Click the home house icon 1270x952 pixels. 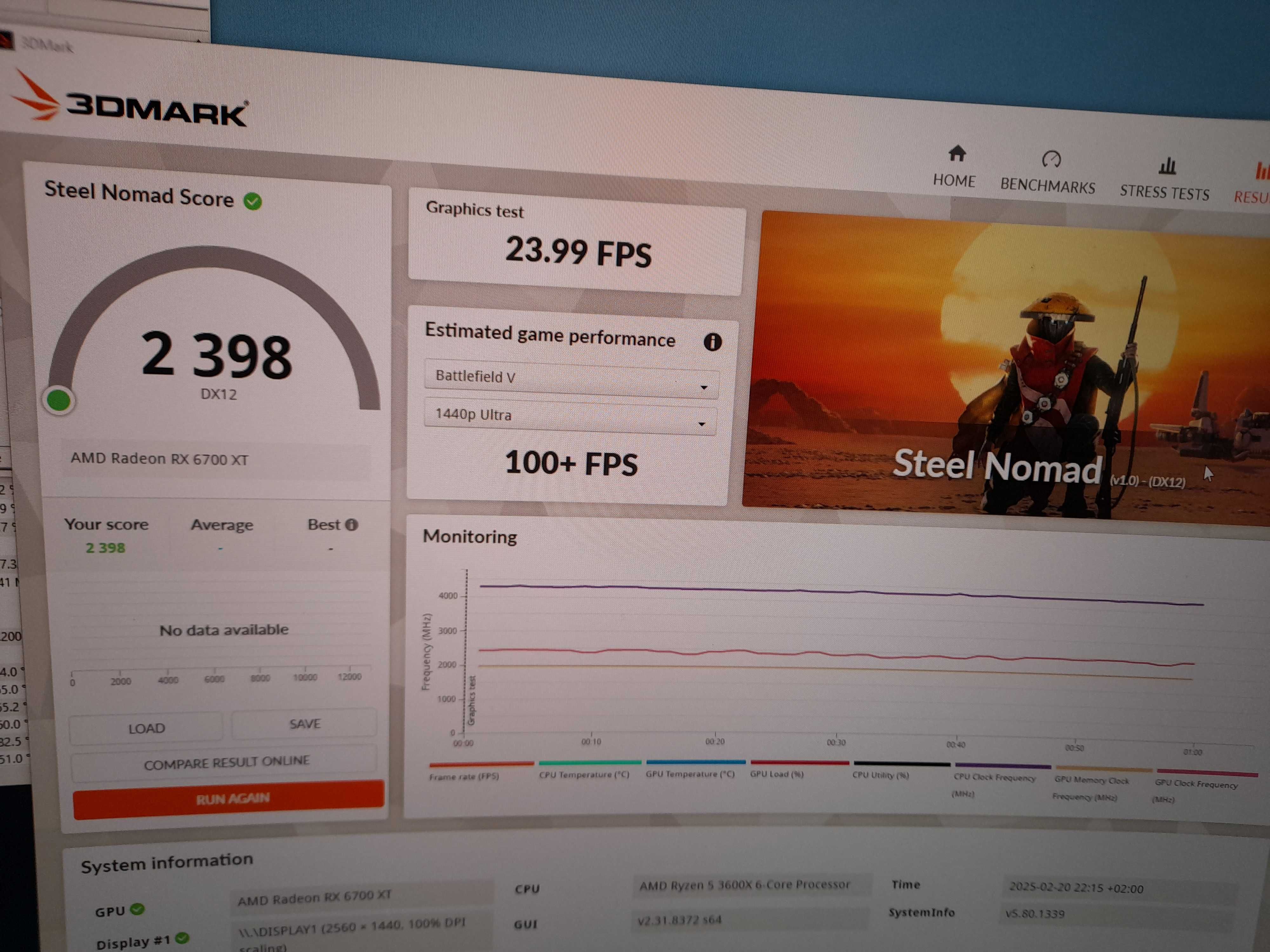(957, 154)
